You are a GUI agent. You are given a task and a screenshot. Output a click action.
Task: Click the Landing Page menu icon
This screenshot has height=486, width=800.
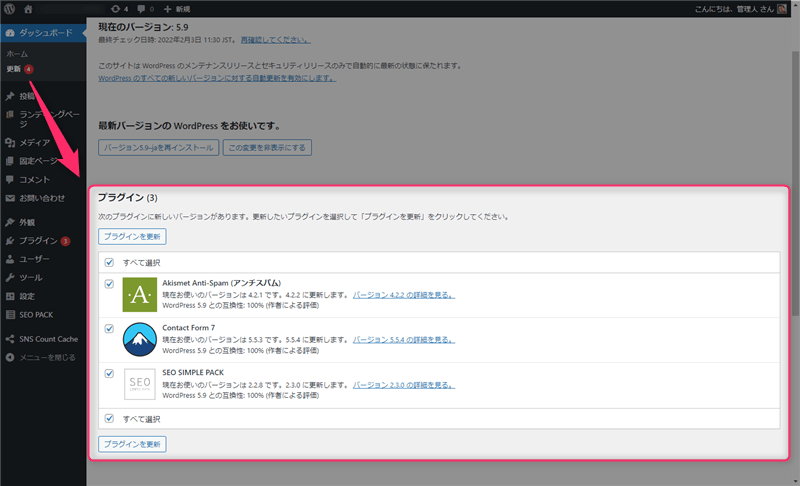click(10, 115)
